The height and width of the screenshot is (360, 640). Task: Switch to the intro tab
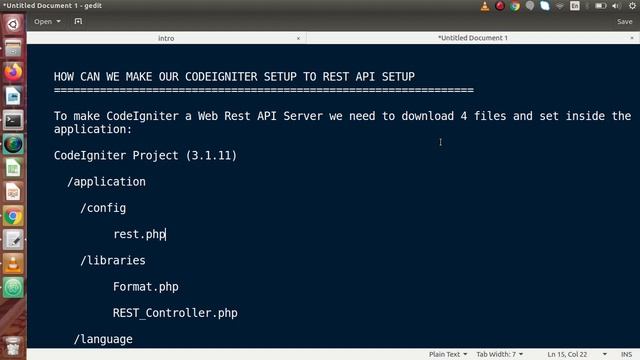(x=166, y=38)
